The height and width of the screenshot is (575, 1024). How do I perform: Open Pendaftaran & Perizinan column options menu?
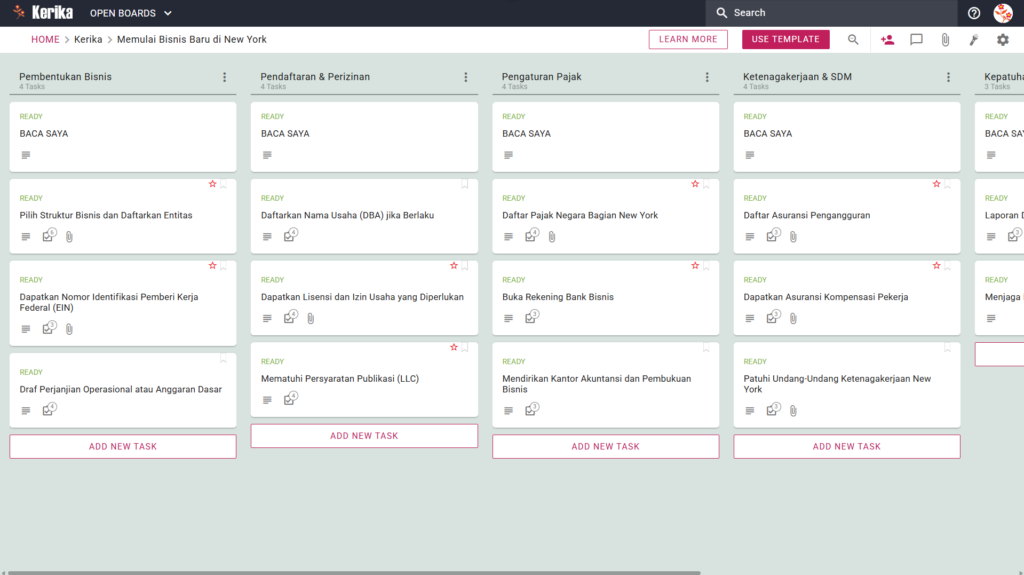tap(466, 77)
